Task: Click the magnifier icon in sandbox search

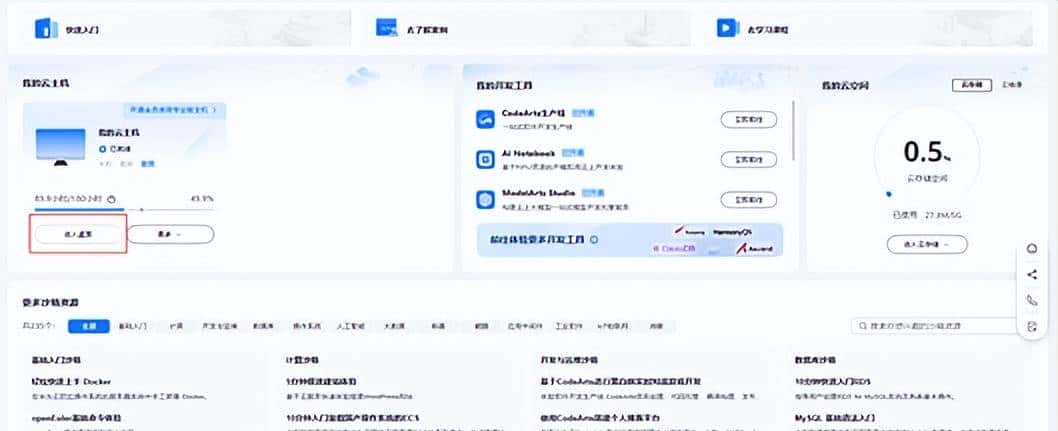Action: pos(863,326)
